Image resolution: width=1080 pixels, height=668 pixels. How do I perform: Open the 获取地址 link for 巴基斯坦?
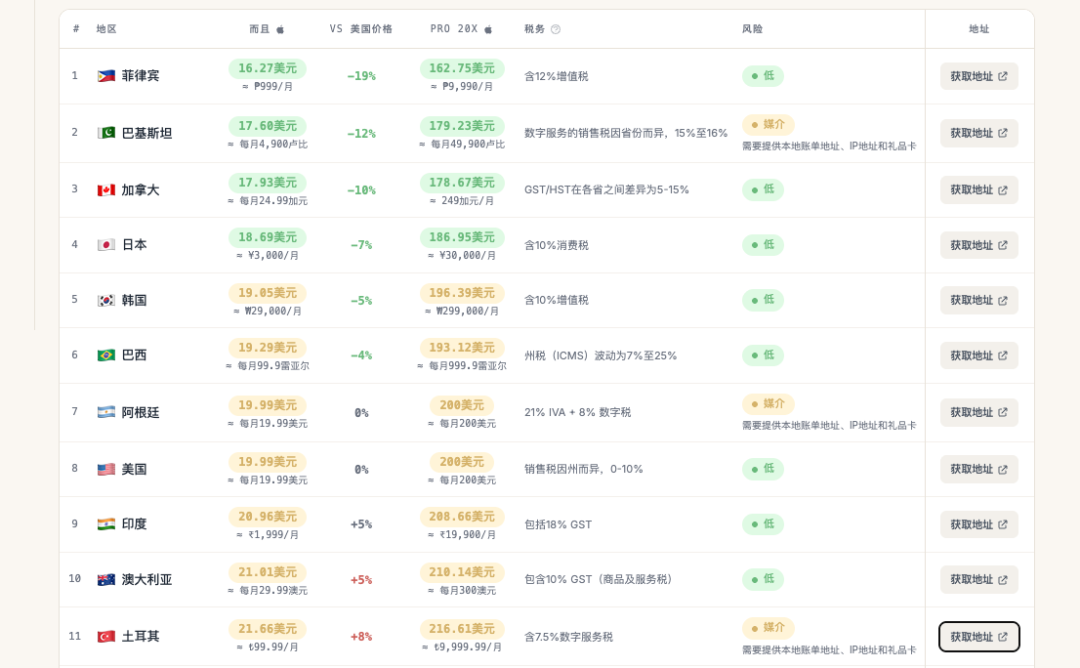pyautogui.click(x=979, y=133)
